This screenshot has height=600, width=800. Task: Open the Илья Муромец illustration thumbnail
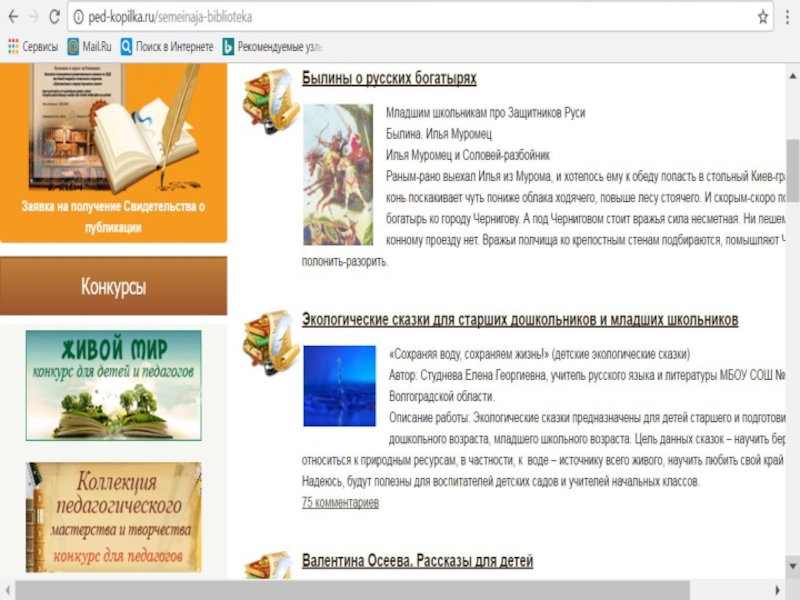pyautogui.click(x=338, y=174)
